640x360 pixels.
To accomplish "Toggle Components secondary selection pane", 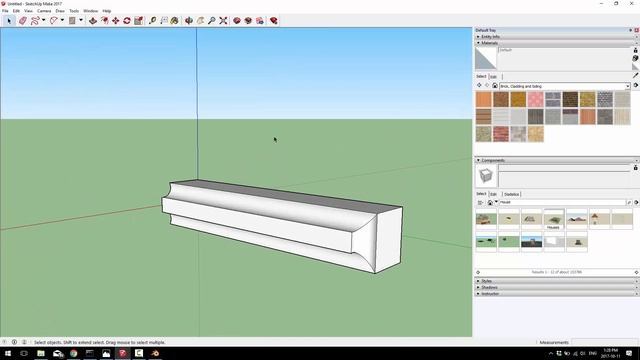I will pos(636,168).
